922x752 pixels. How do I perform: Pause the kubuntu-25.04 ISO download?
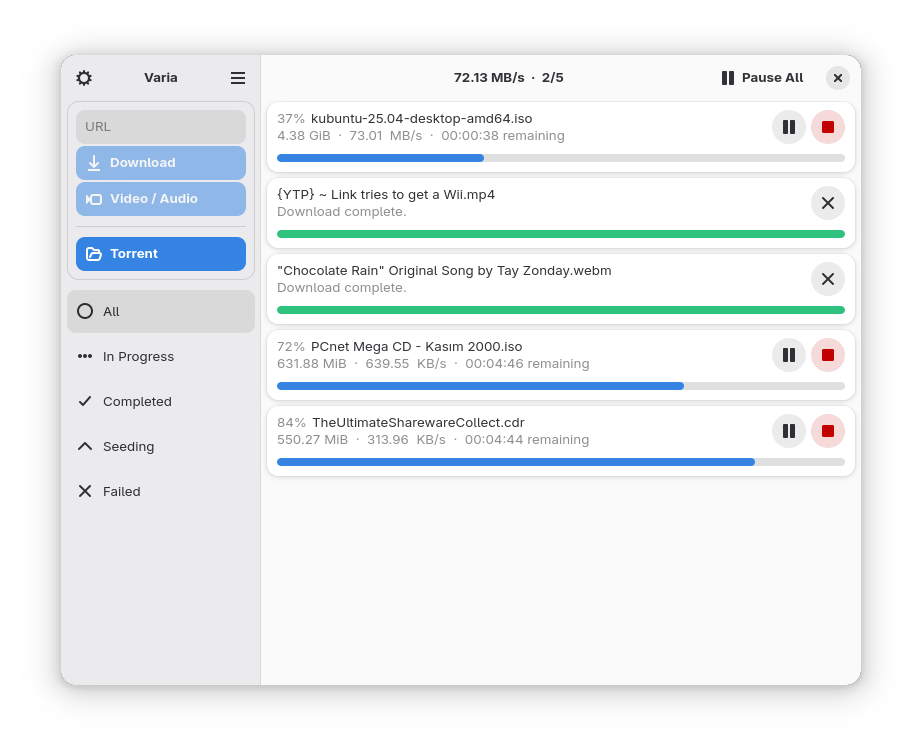tap(789, 127)
